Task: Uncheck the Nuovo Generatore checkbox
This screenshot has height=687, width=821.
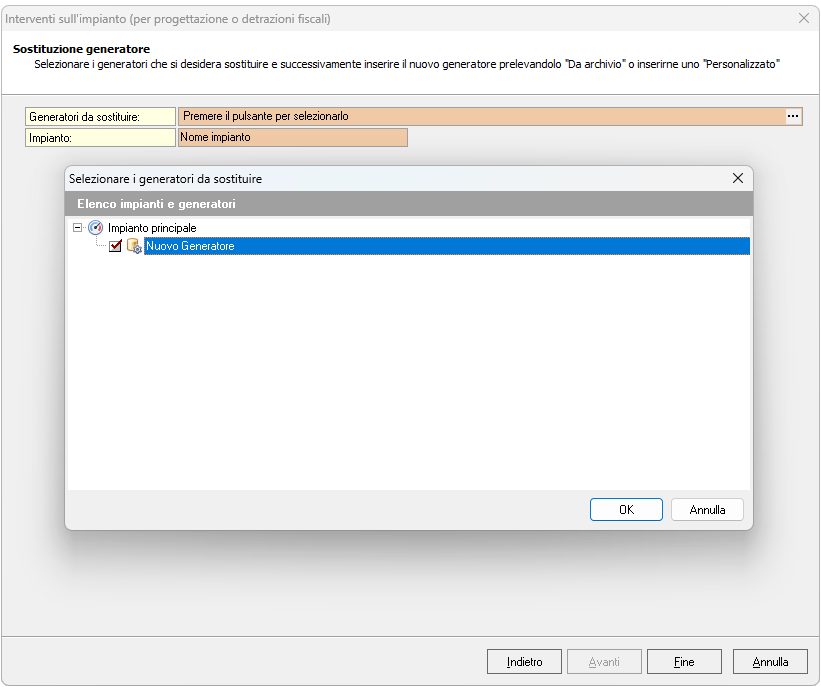Action: [115, 246]
